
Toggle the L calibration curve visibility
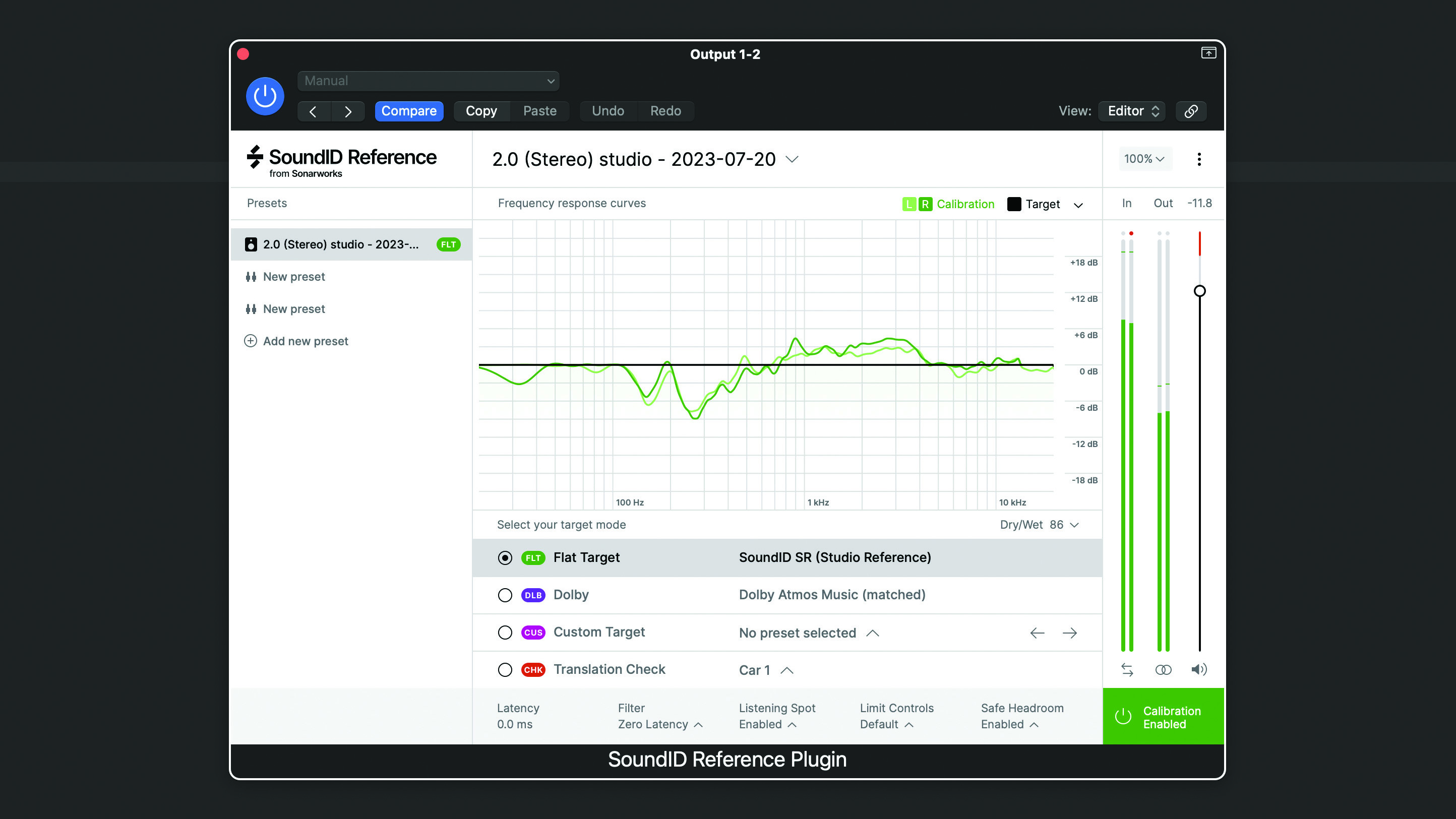909,204
